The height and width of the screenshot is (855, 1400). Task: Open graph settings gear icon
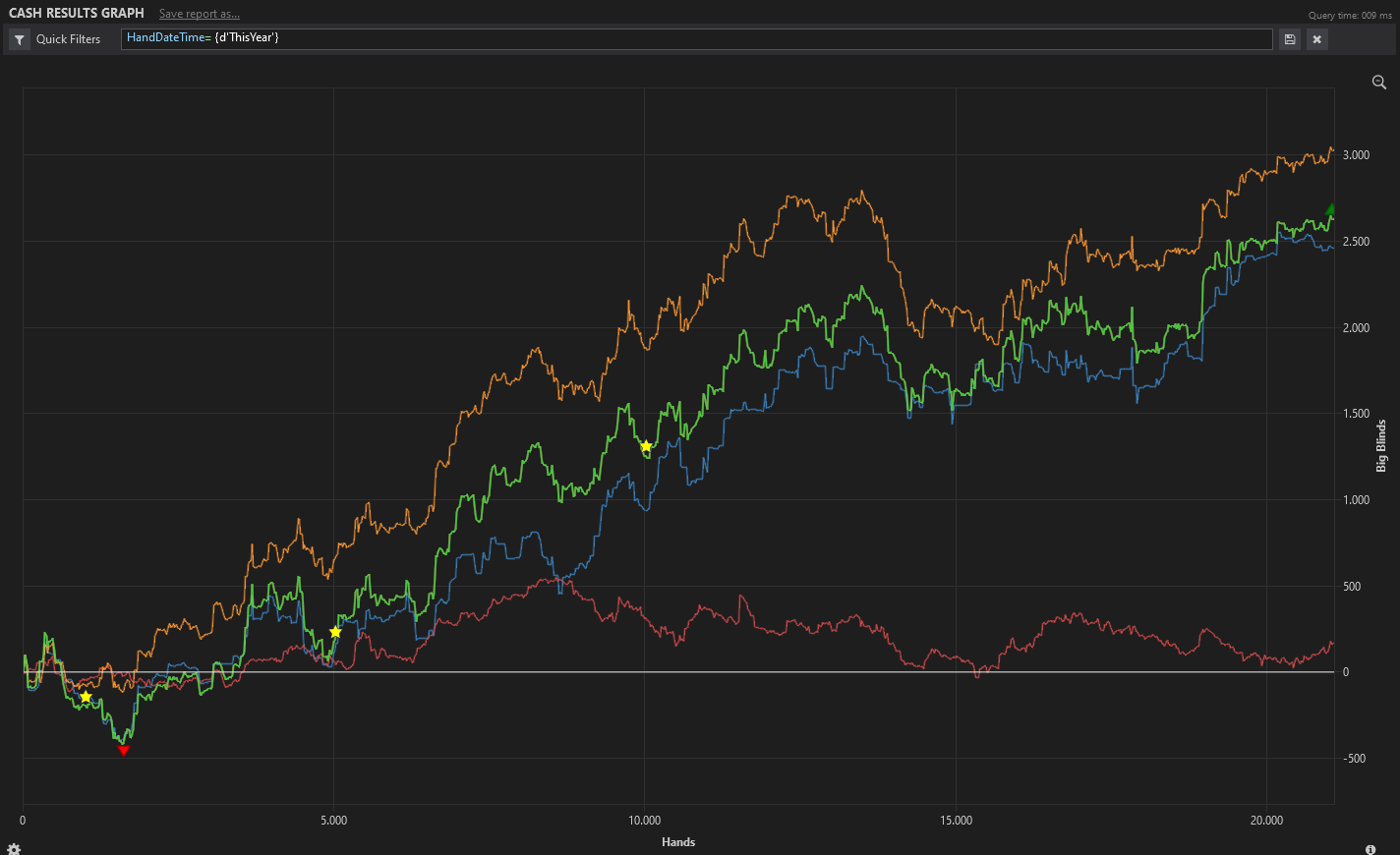(14, 848)
